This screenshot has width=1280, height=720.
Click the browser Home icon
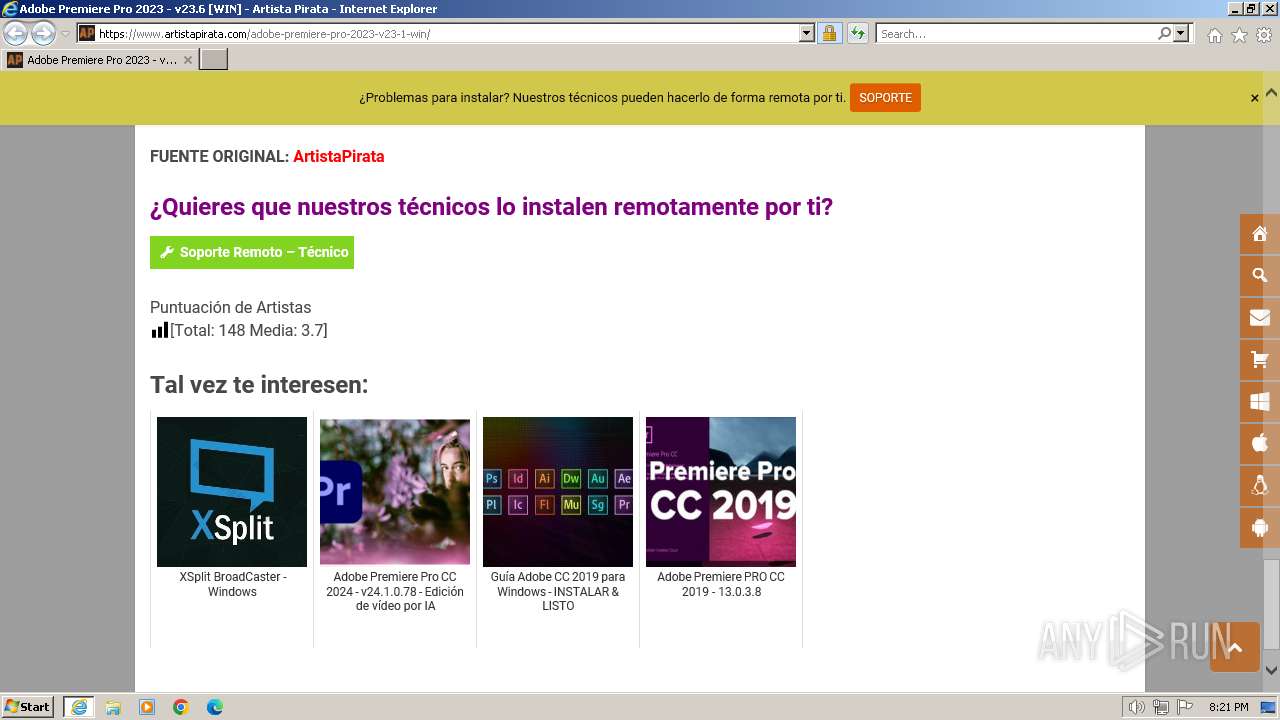pos(1214,35)
